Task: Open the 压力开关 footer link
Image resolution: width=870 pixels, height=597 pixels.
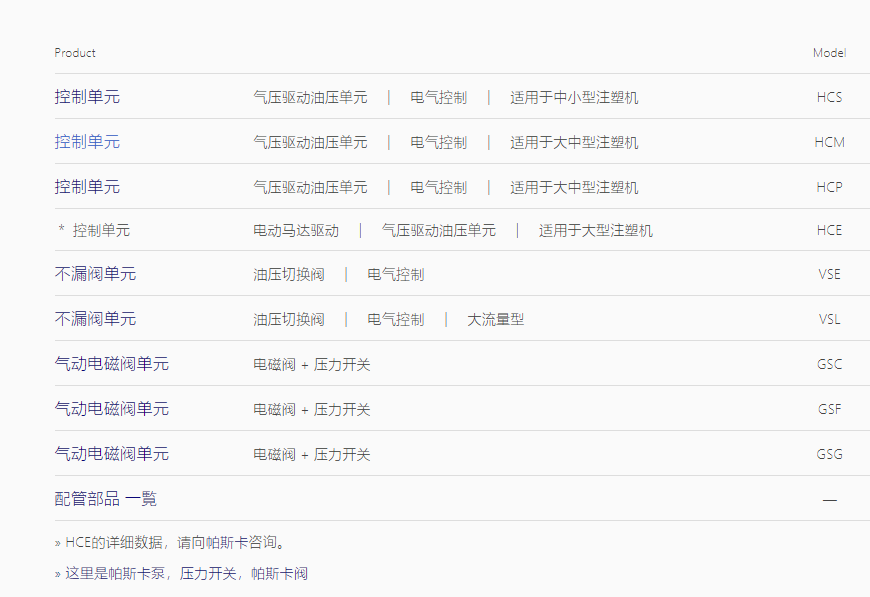Action: point(207,574)
